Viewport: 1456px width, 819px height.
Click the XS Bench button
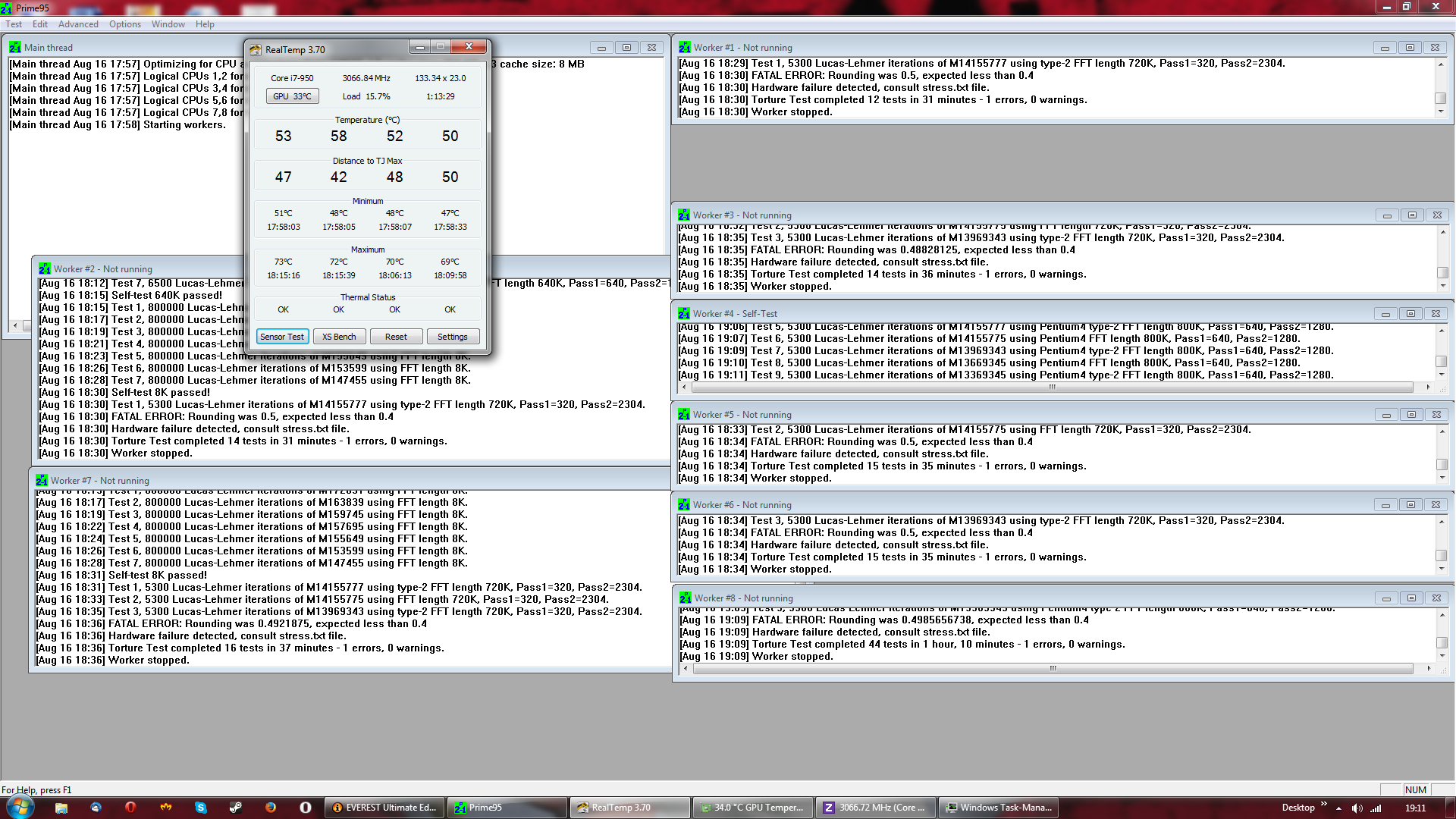(339, 337)
